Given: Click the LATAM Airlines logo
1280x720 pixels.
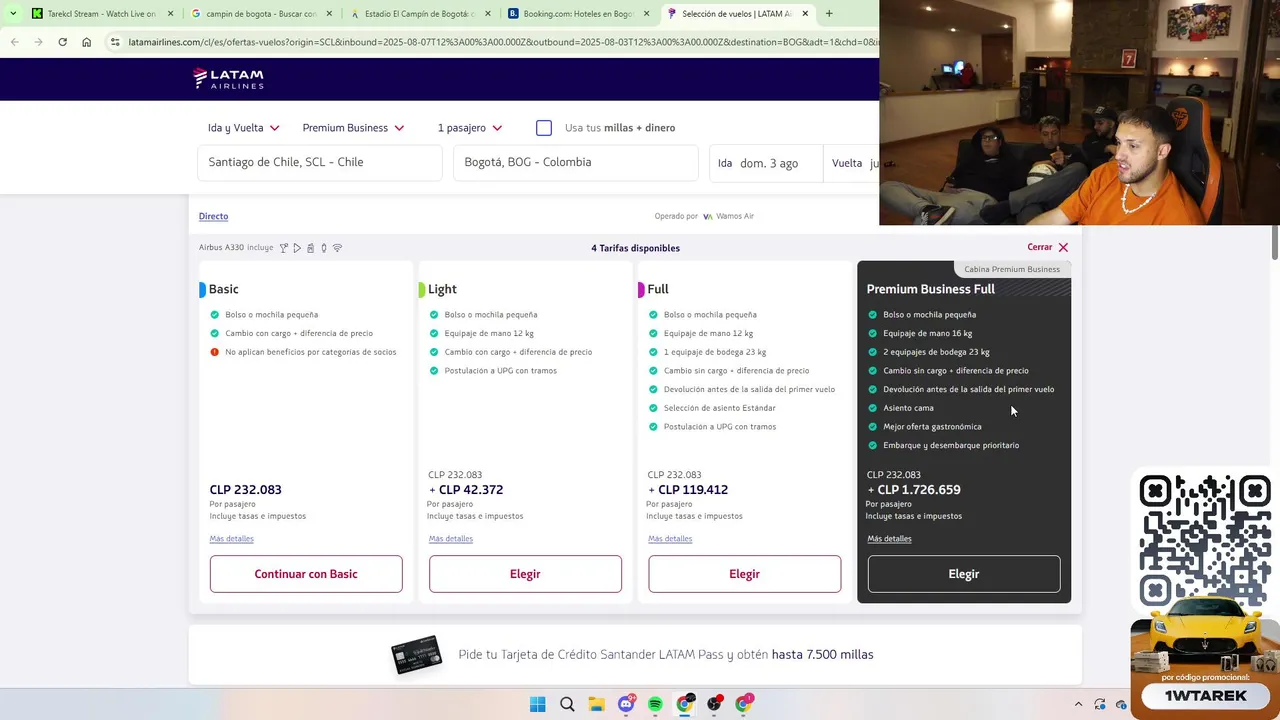Looking at the screenshot, I should coord(228,79).
